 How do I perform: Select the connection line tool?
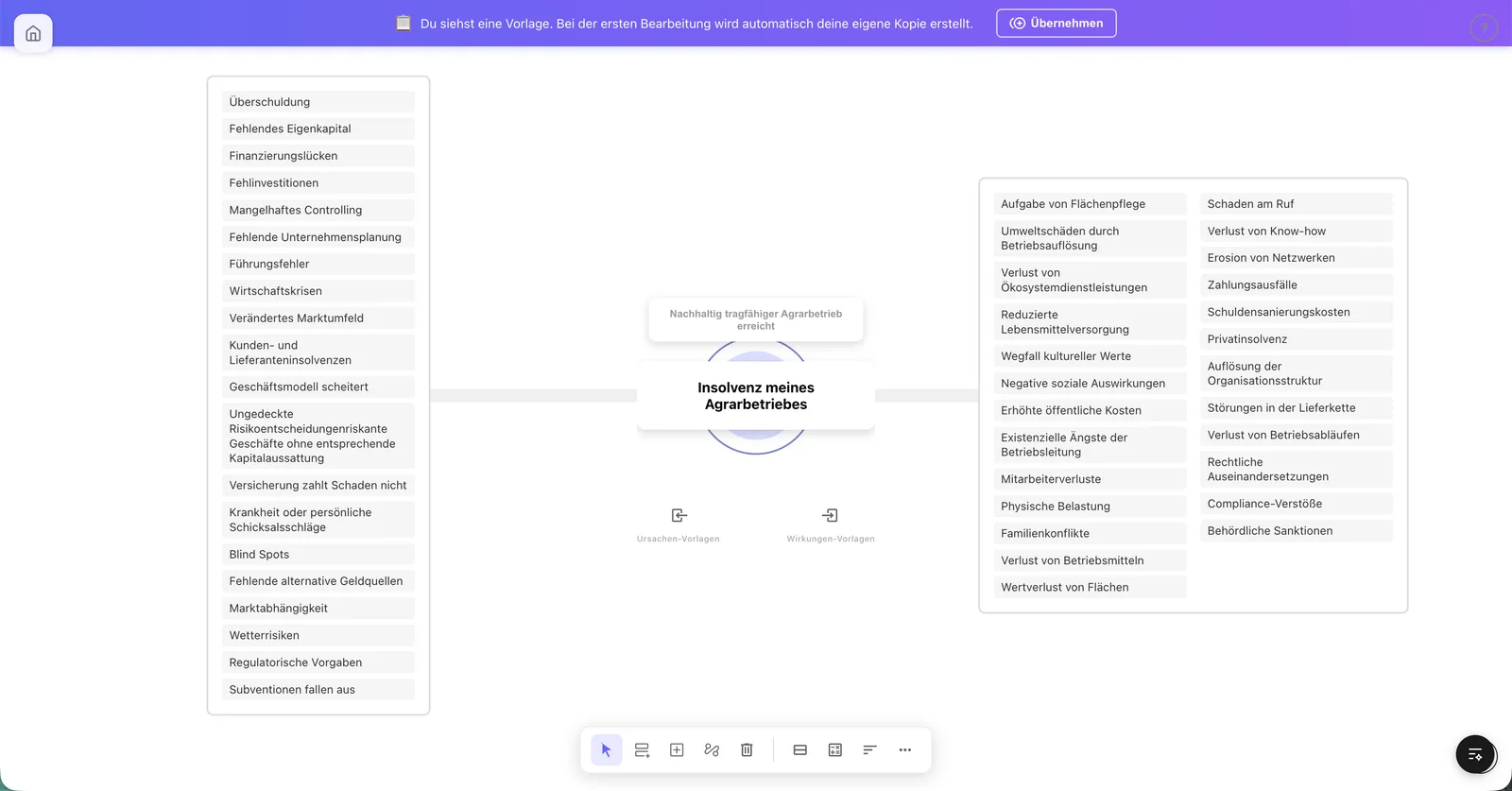pos(712,749)
